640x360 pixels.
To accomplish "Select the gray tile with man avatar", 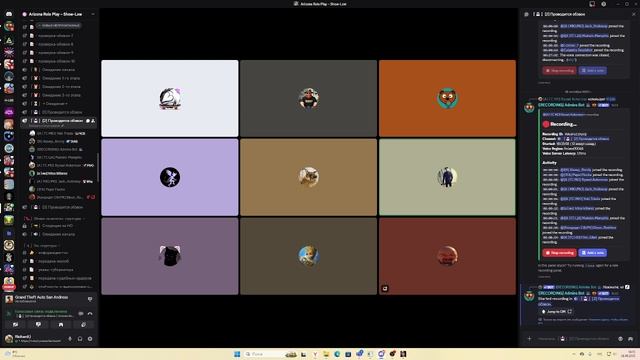I will point(309,98).
